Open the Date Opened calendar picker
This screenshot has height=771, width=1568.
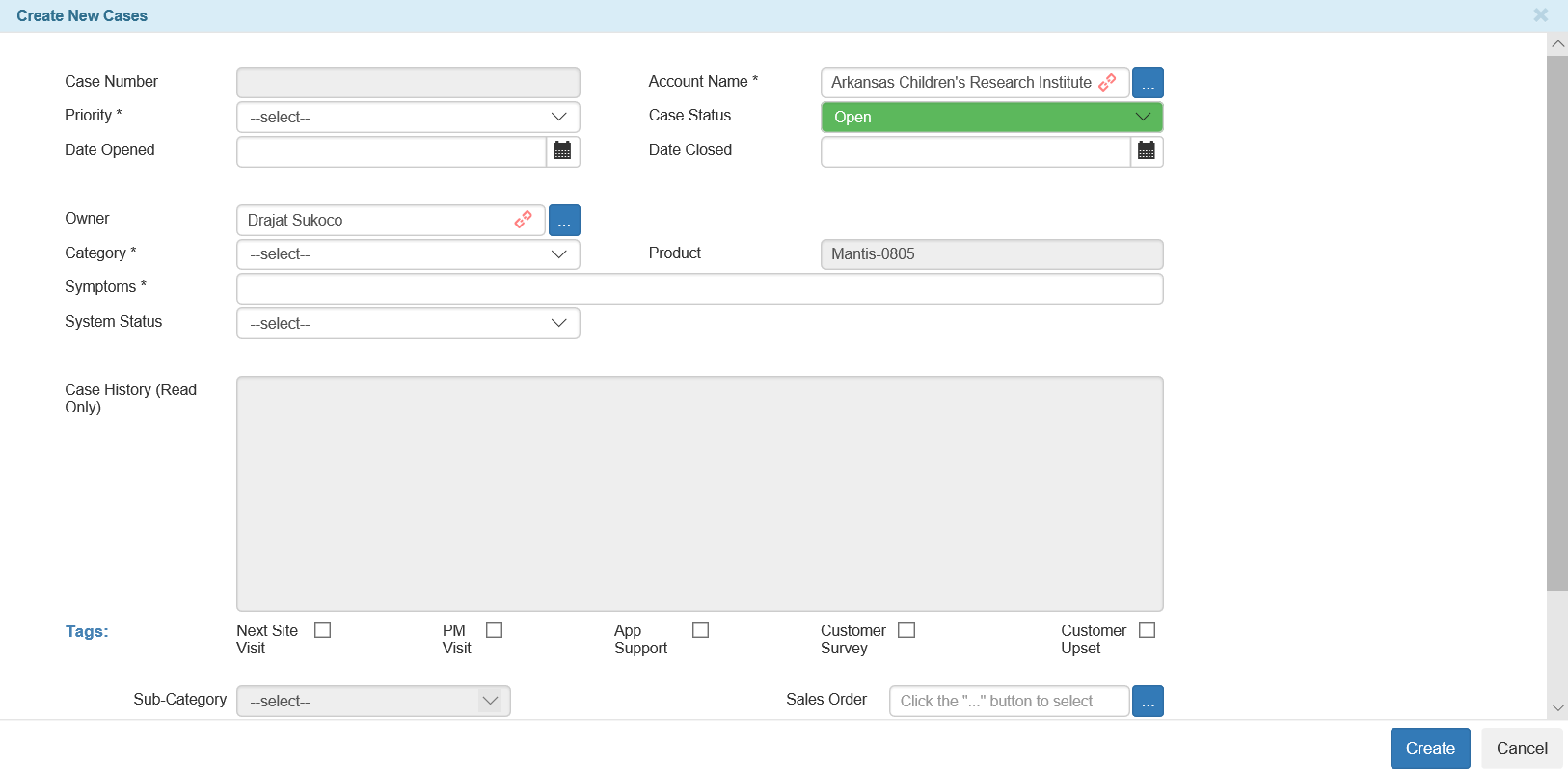(x=563, y=151)
